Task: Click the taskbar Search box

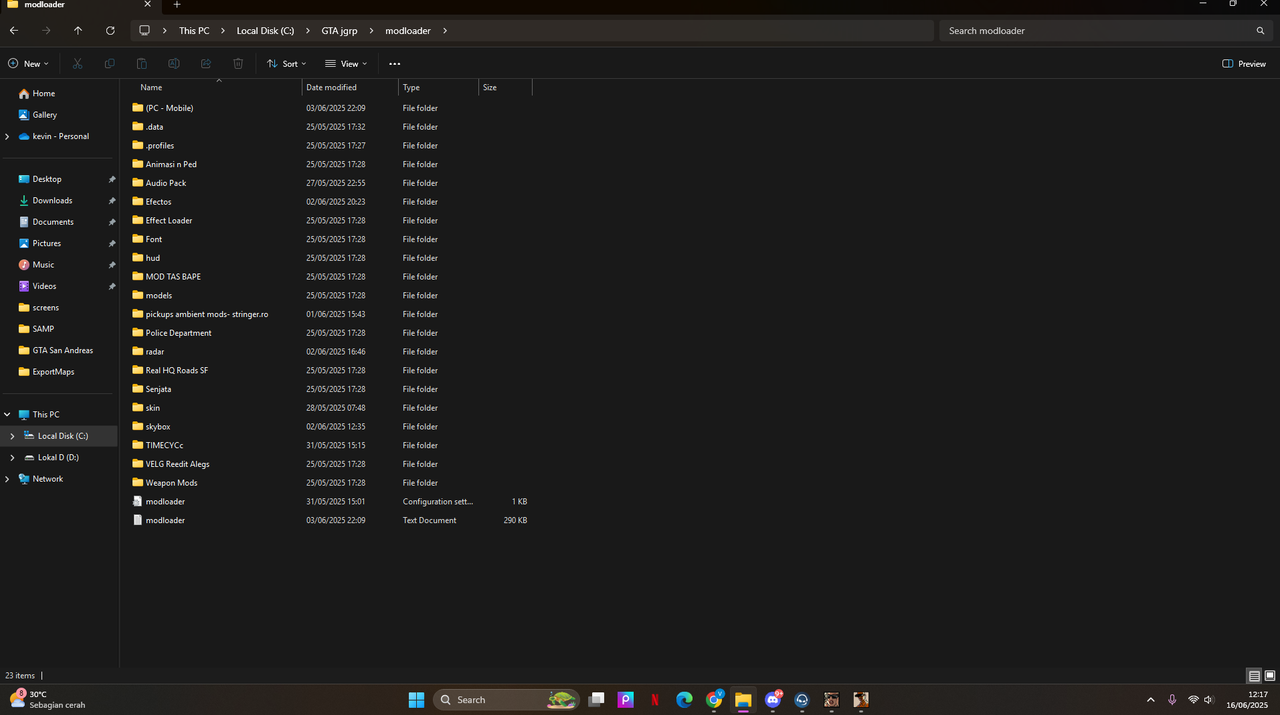Action: tap(507, 700)
